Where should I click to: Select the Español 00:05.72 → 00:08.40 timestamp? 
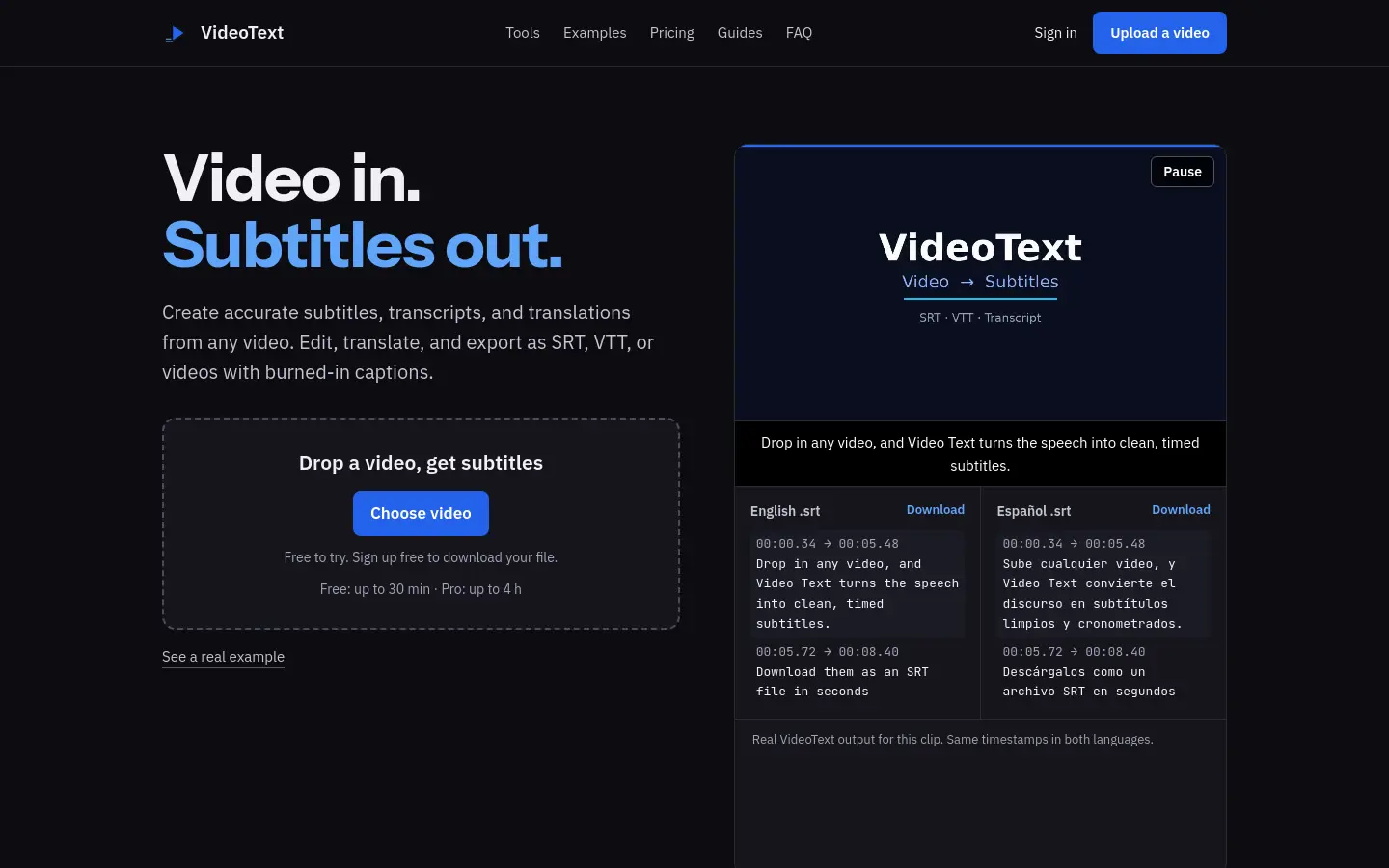tap(1074, 652)
